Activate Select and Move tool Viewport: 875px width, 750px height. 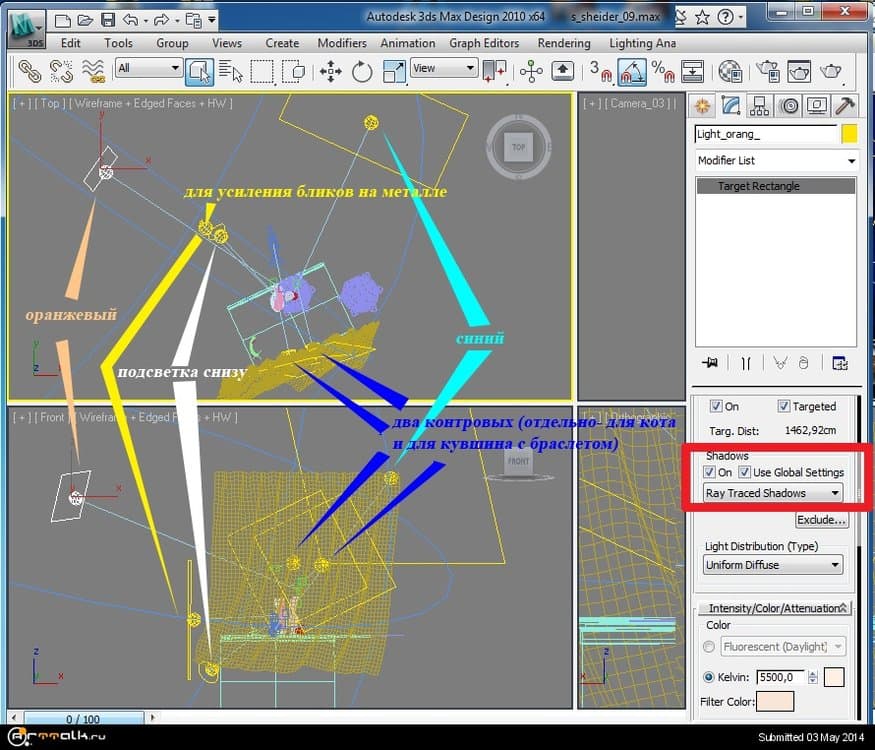coord(331,71)
